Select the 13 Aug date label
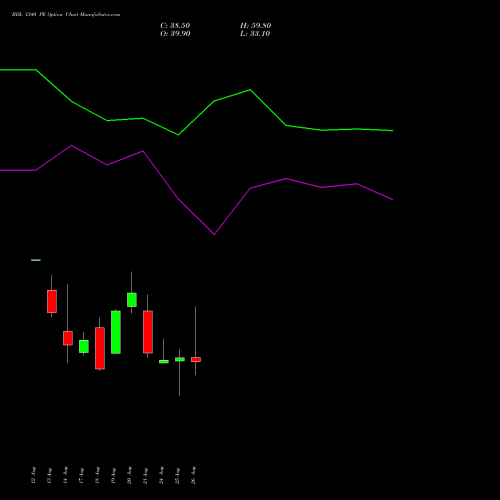500x500 pixels. coord(49,475)
